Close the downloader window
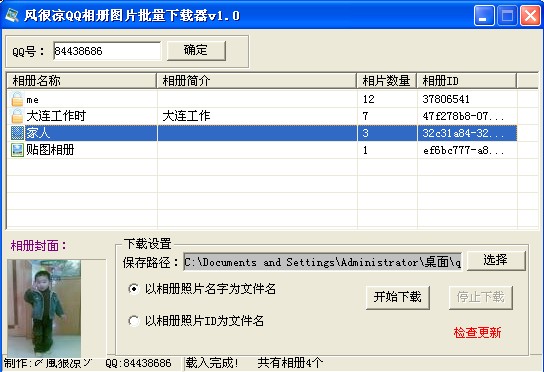This screenshot has height=372, width=544. click(x=530, y=16)
